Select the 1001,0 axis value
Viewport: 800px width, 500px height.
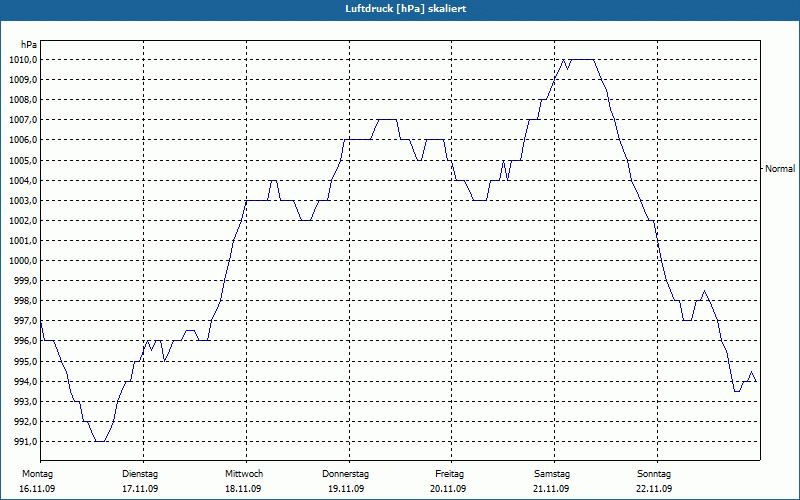tap(22, 241)
